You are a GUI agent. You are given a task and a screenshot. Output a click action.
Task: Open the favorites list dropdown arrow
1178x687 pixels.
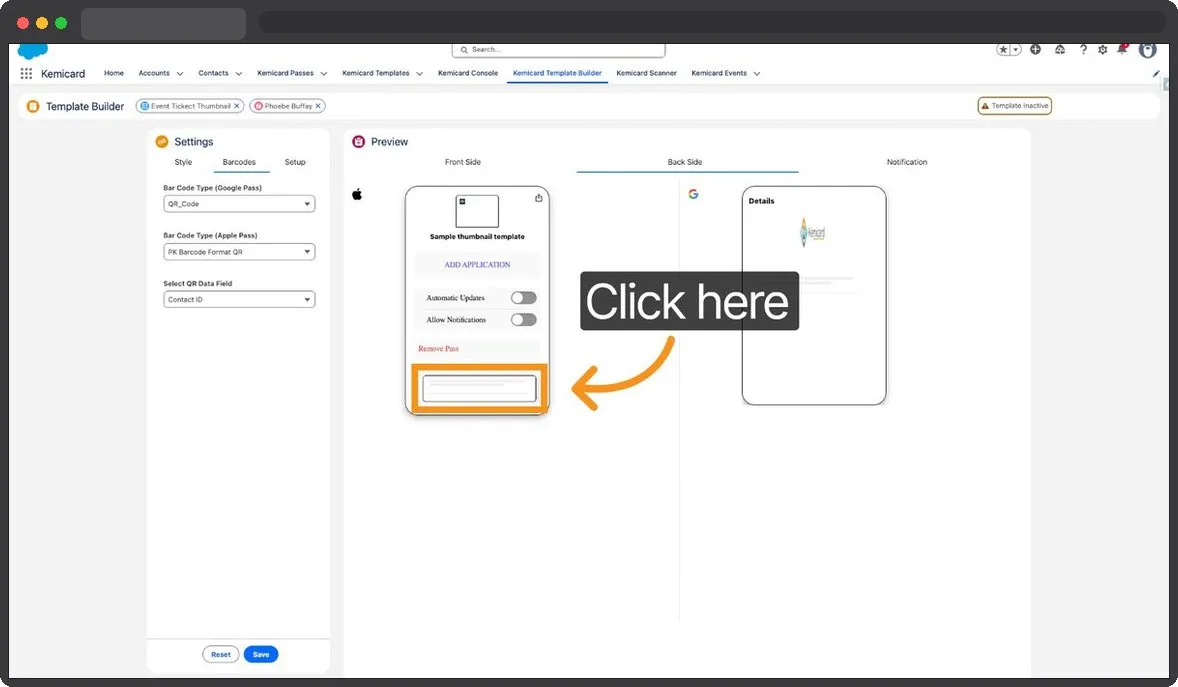tap(1016, 50)
